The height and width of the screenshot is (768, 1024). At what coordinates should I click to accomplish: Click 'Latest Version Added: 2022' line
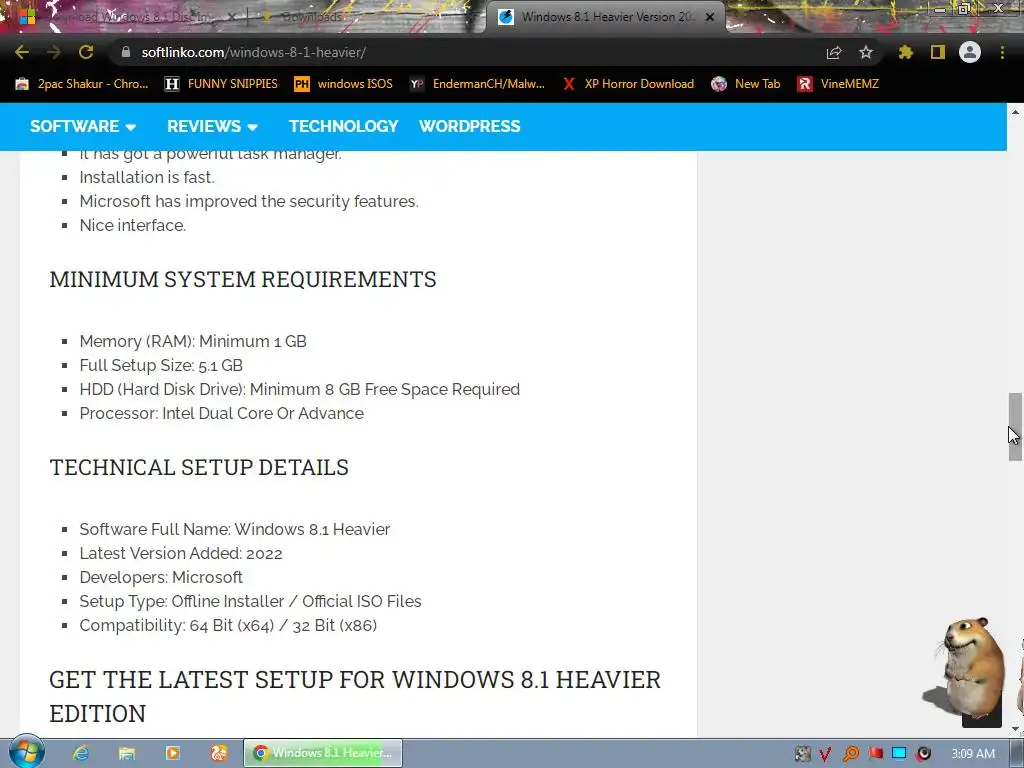181,554
